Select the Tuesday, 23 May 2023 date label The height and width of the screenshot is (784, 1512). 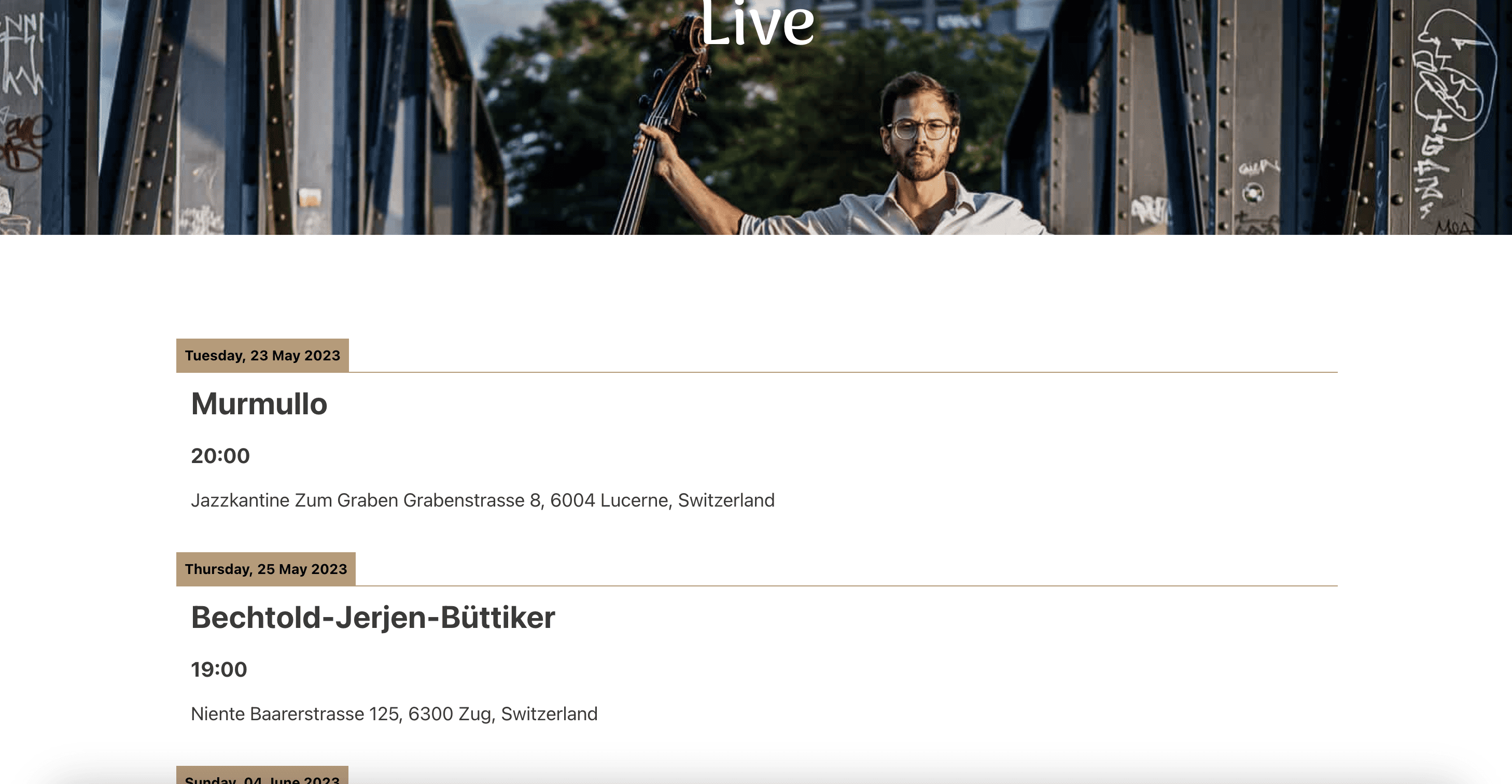tap(262, 356)
